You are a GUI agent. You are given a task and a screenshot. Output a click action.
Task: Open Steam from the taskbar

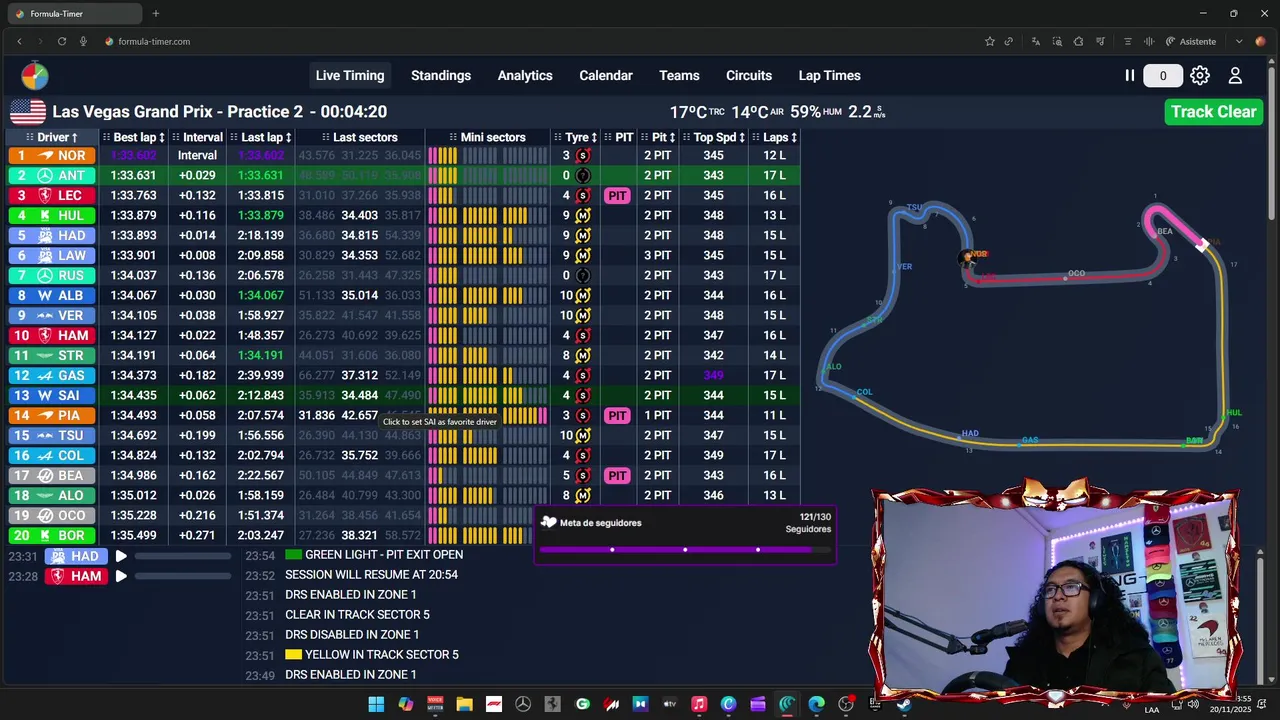[904, 705]
